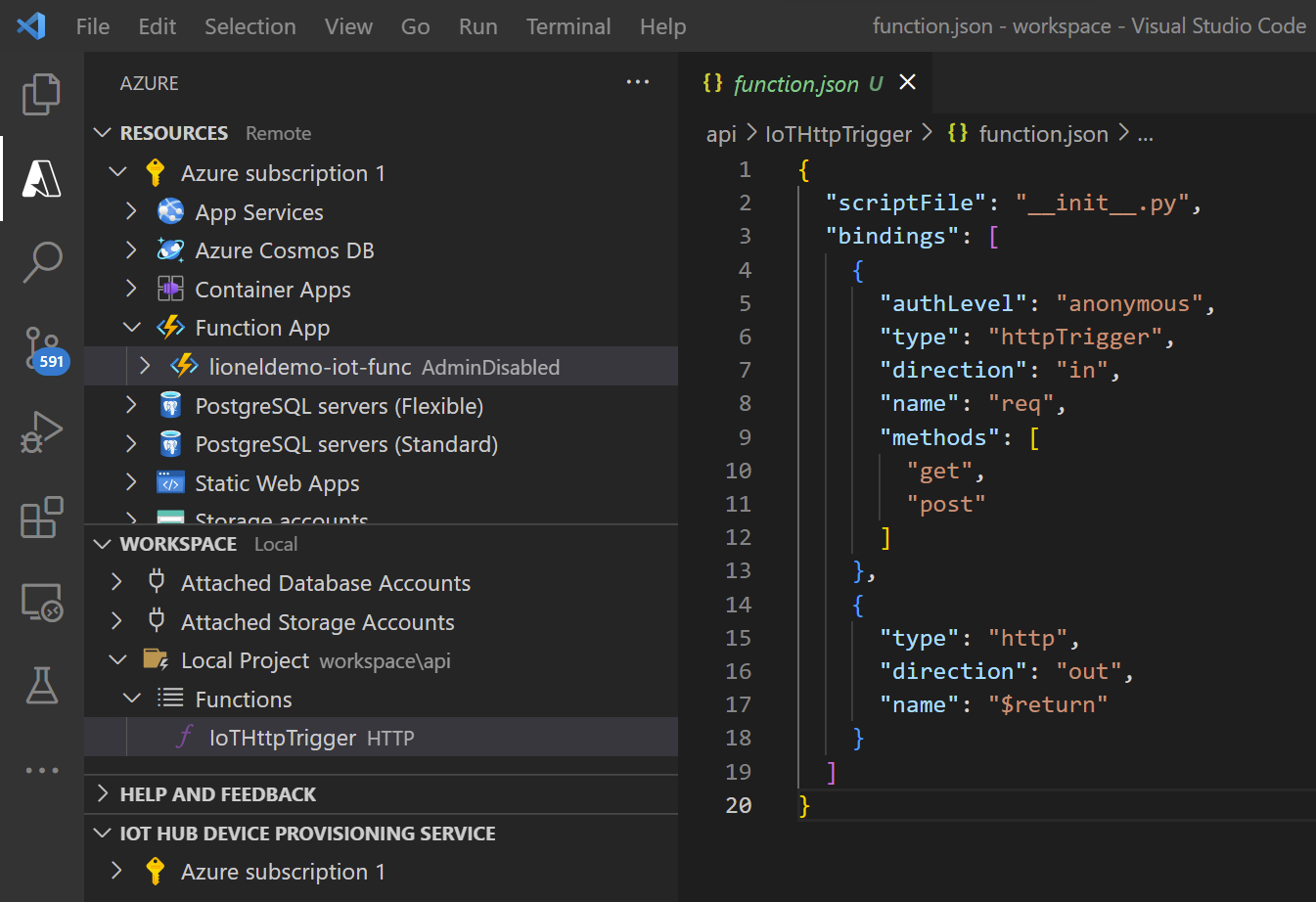Click the VS Code logo icon
The width and height of the screenshot is (1316, 902).
pos(31,25)
